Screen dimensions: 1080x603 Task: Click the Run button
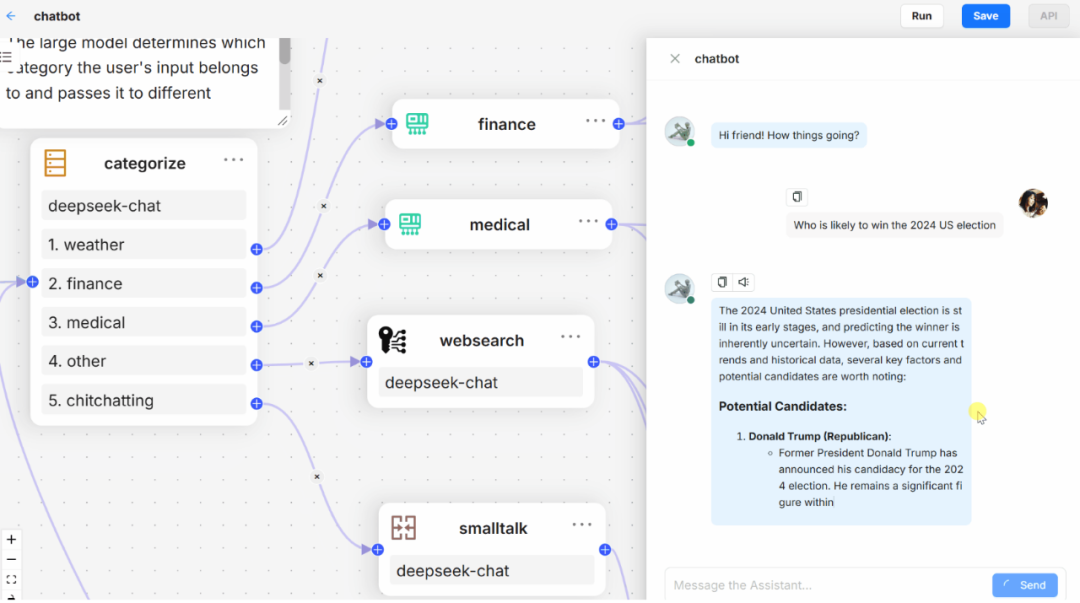point(922,16)
